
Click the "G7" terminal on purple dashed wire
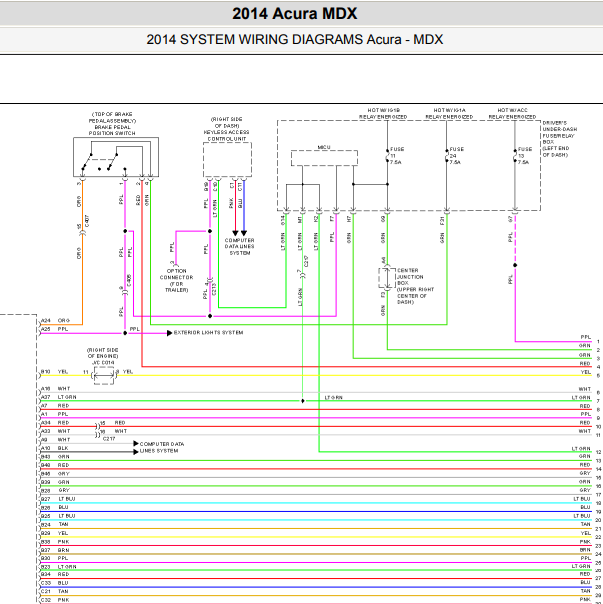point(511,219)
